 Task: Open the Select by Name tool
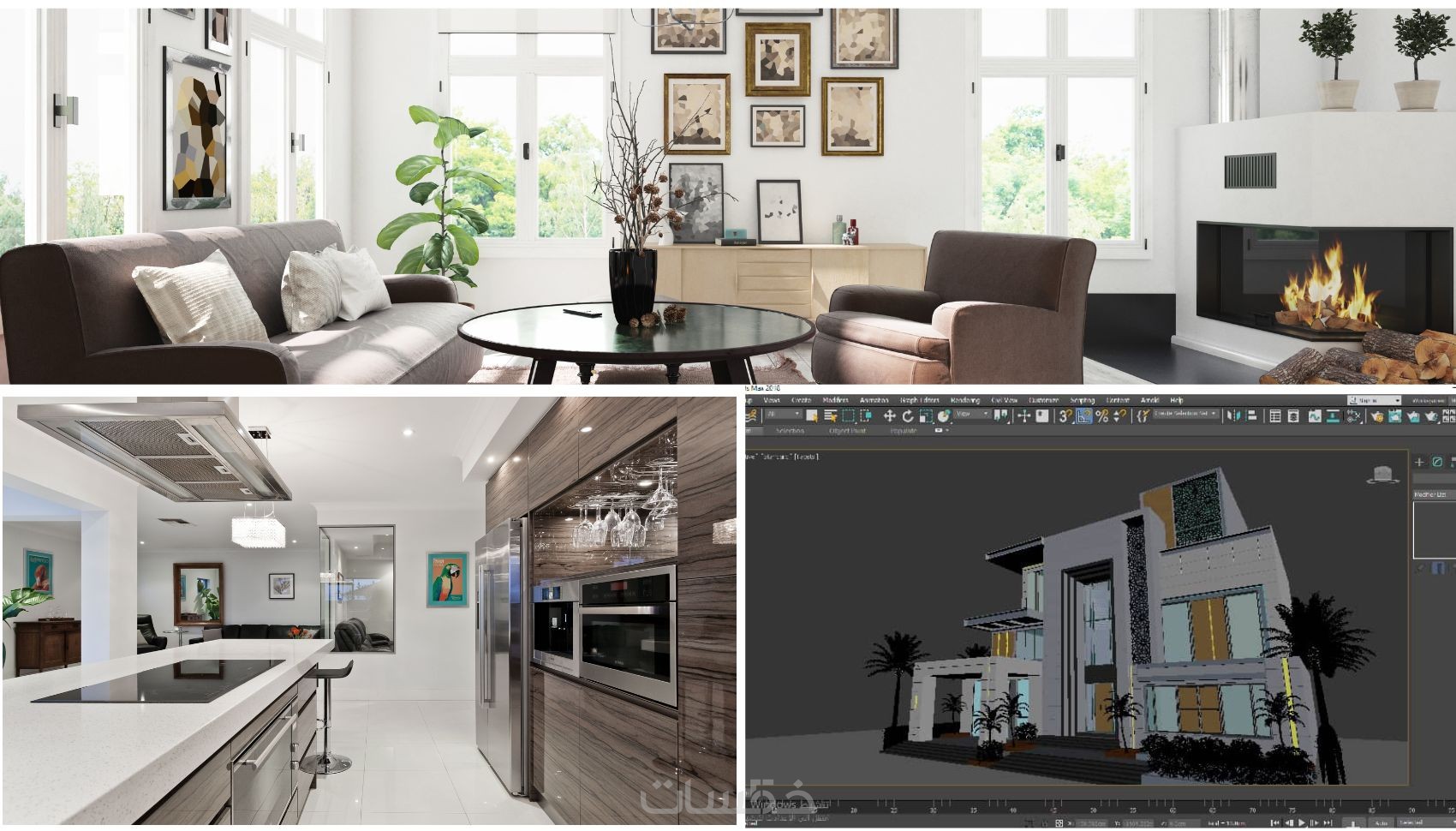pyautogui.click(x=831, y=415)
